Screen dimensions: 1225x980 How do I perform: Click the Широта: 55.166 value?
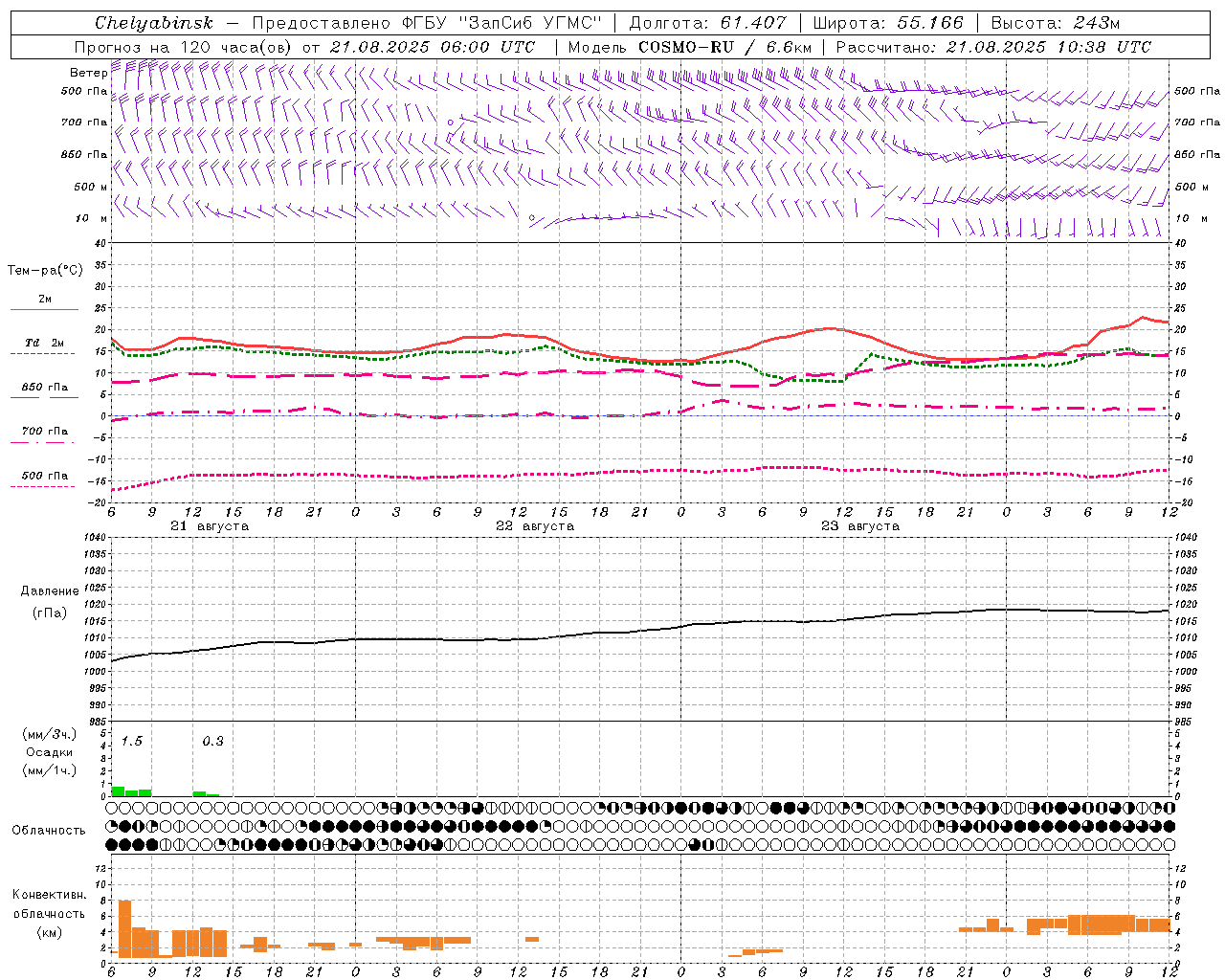click(887, 22)
